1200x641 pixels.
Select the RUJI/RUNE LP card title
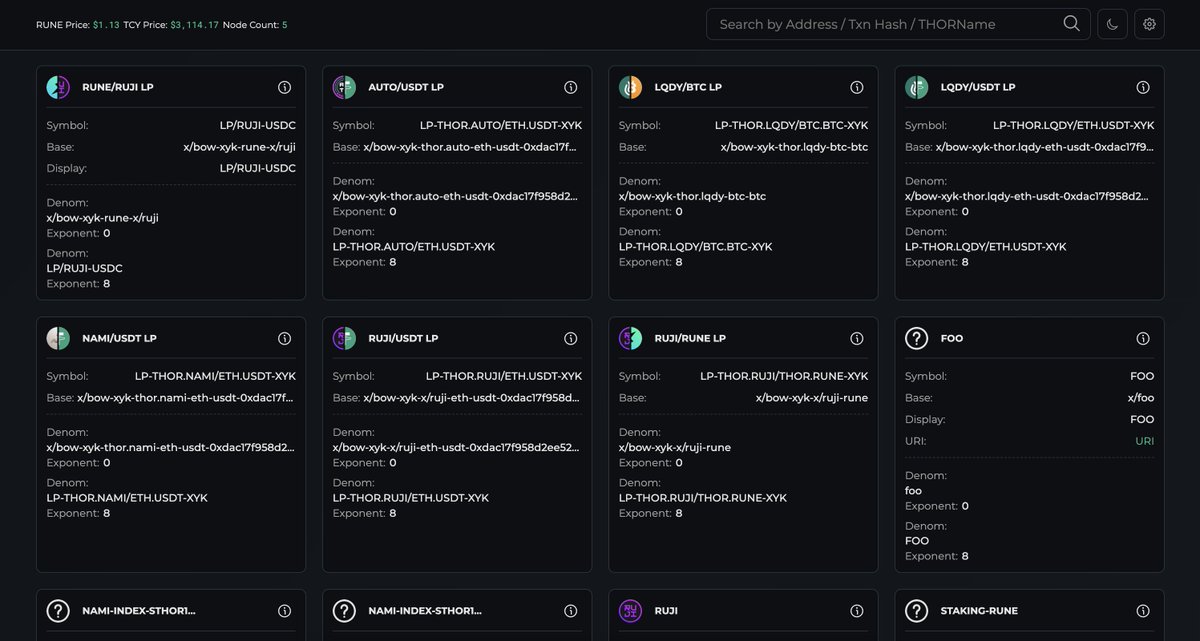pos(690,339)
